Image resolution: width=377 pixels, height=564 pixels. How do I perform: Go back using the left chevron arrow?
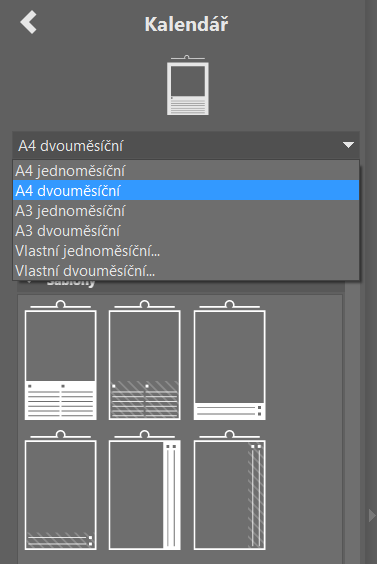[x=28, y=22]
